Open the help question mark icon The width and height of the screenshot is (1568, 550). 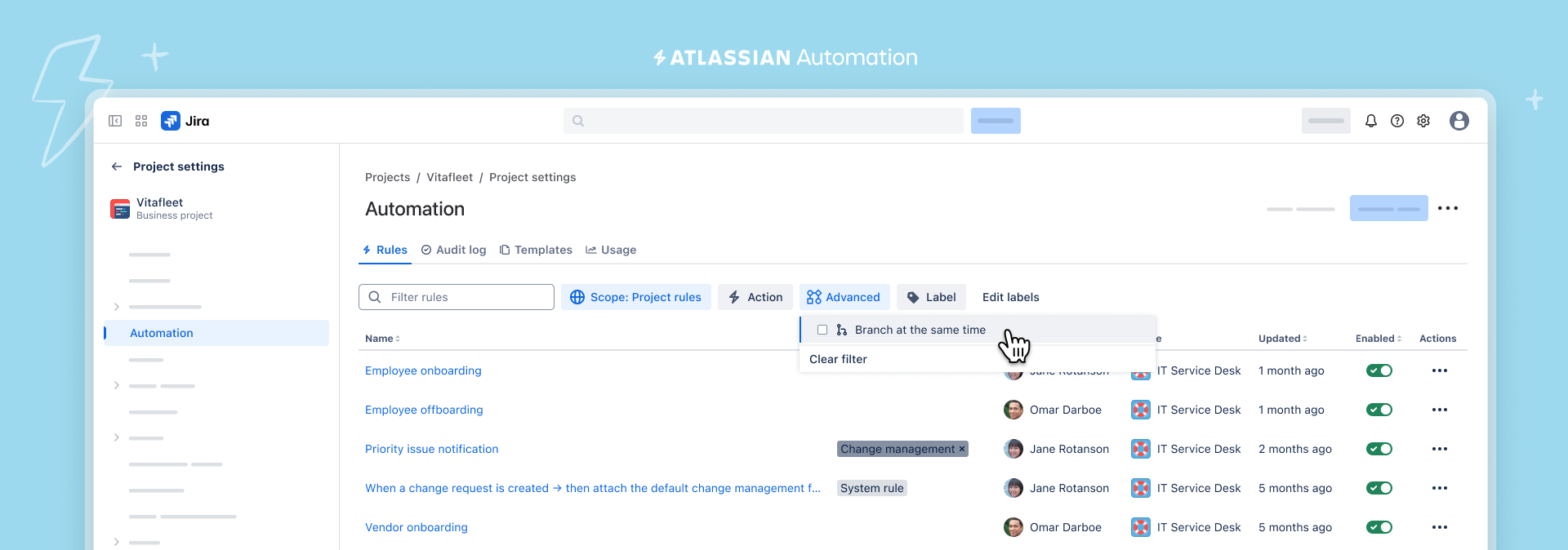(x=1397, y=121)
